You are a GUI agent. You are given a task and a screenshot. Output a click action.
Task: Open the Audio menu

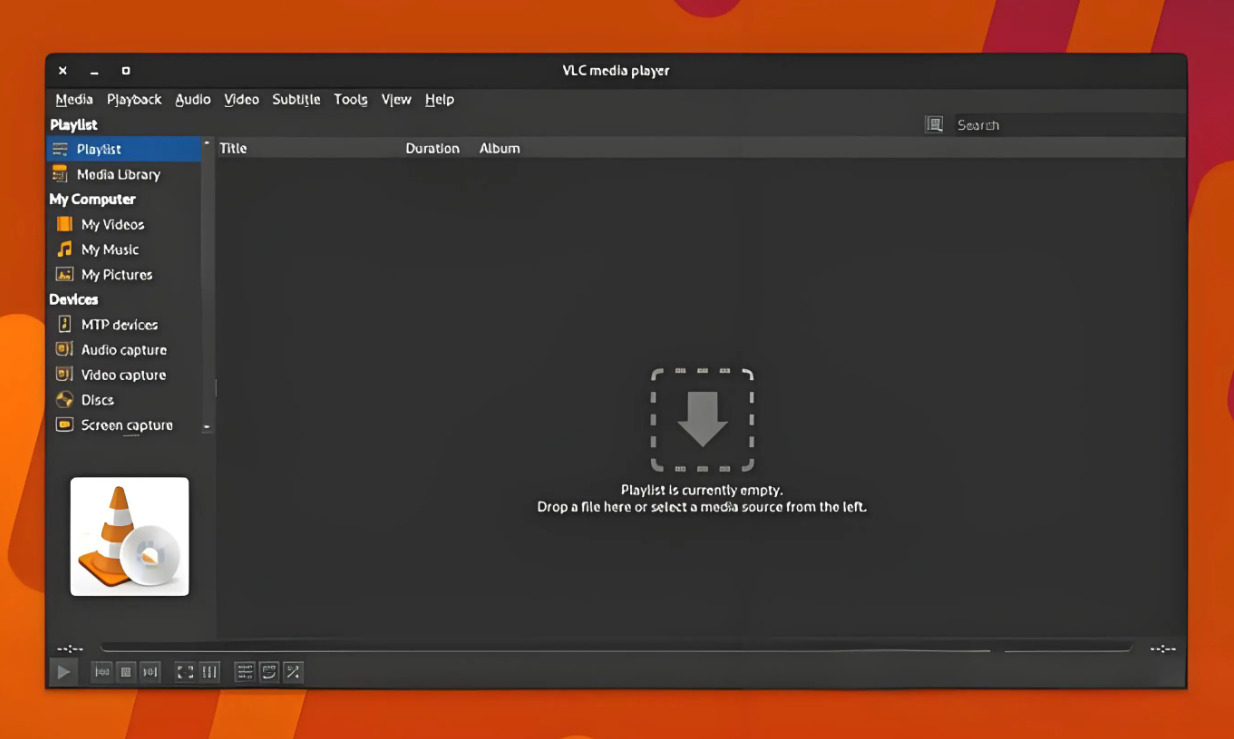pyautogui.click(x=193, y=99)
